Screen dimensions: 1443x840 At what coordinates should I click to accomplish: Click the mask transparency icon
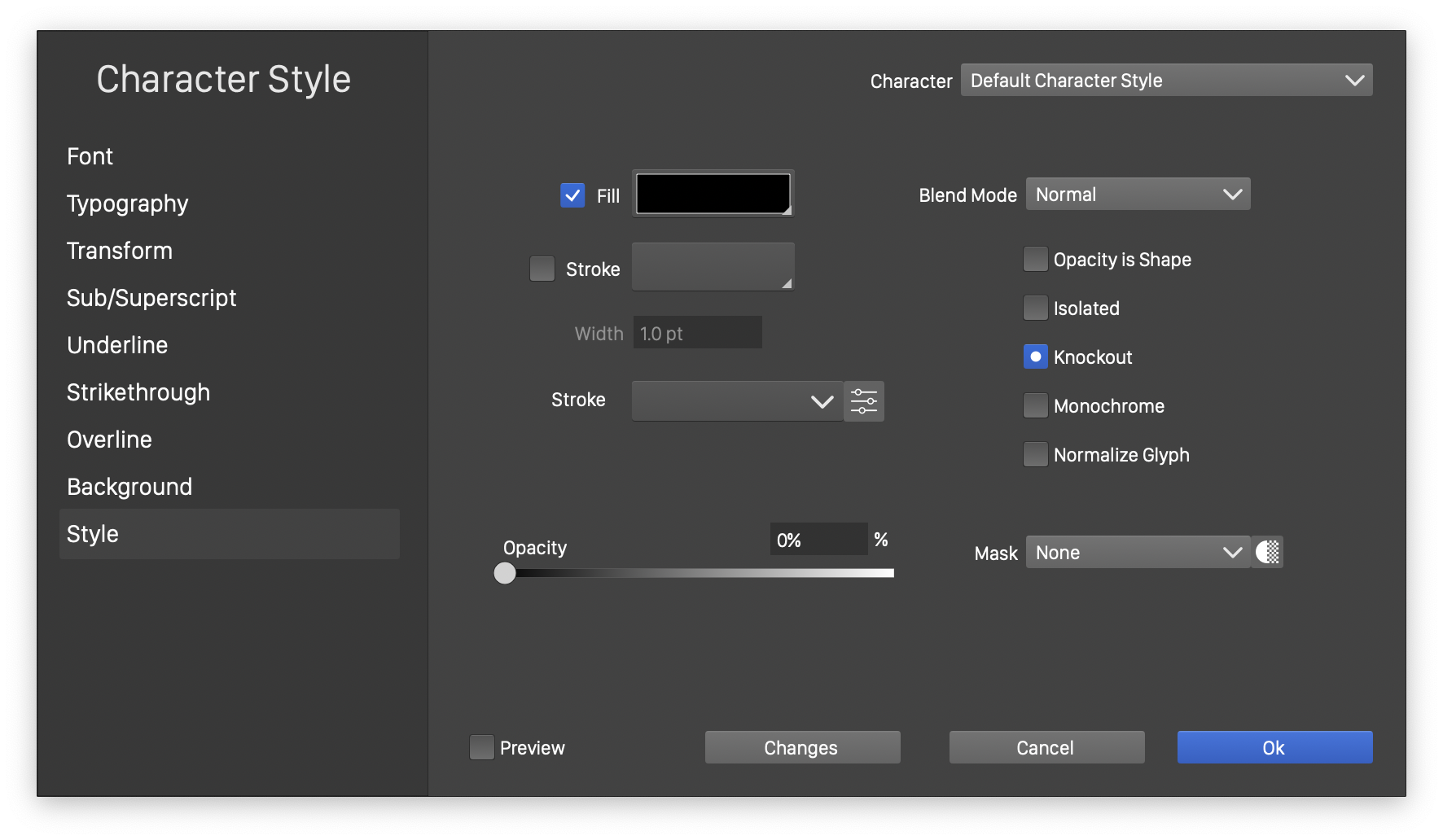1267,553
